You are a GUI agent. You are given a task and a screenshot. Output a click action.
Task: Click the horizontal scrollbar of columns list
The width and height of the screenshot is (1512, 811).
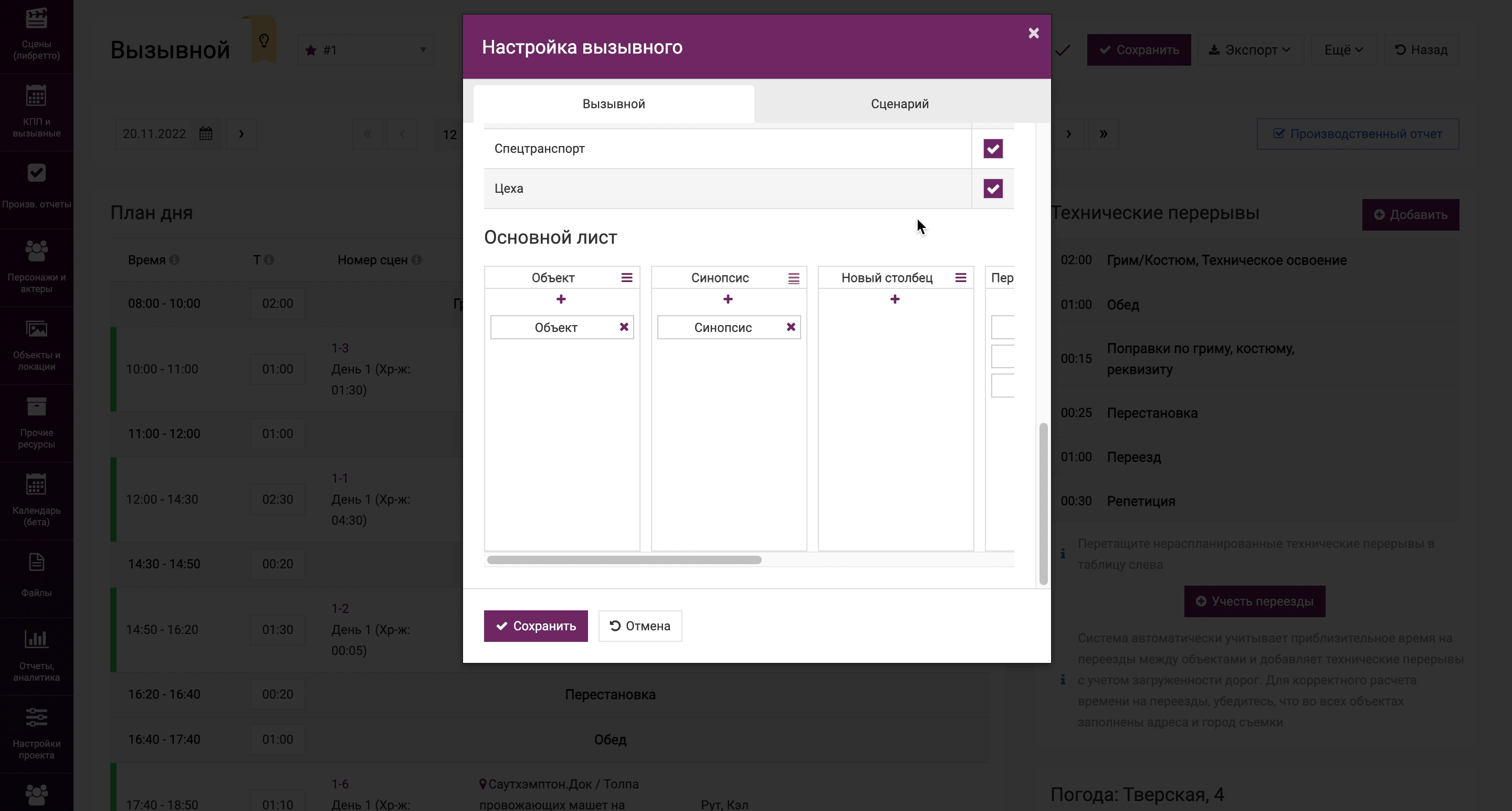coord(624,559)
